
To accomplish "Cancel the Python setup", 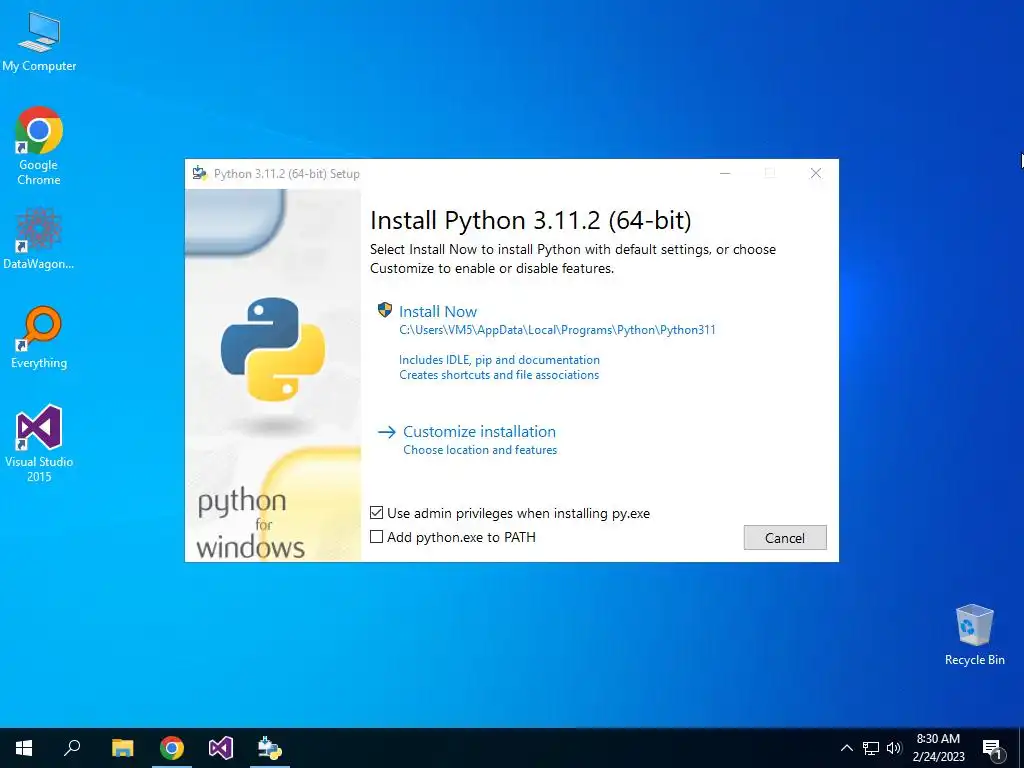I will (x=785, y=537).
